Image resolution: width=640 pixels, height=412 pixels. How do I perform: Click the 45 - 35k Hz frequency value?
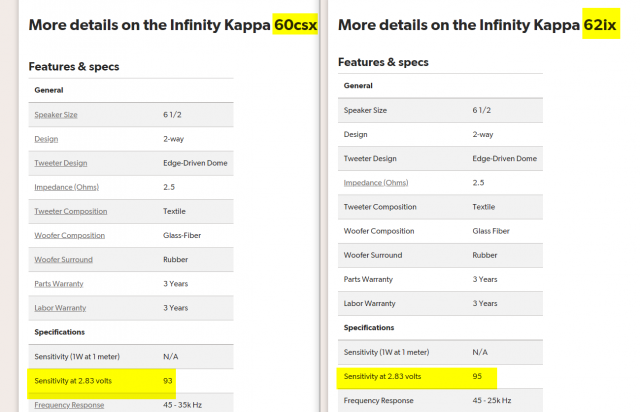tap(188, 405)
